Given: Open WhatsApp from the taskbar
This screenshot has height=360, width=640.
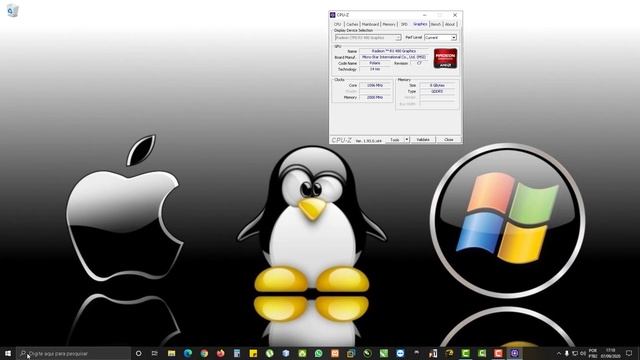Looking at the screenshot, I should tap(318, 353).
